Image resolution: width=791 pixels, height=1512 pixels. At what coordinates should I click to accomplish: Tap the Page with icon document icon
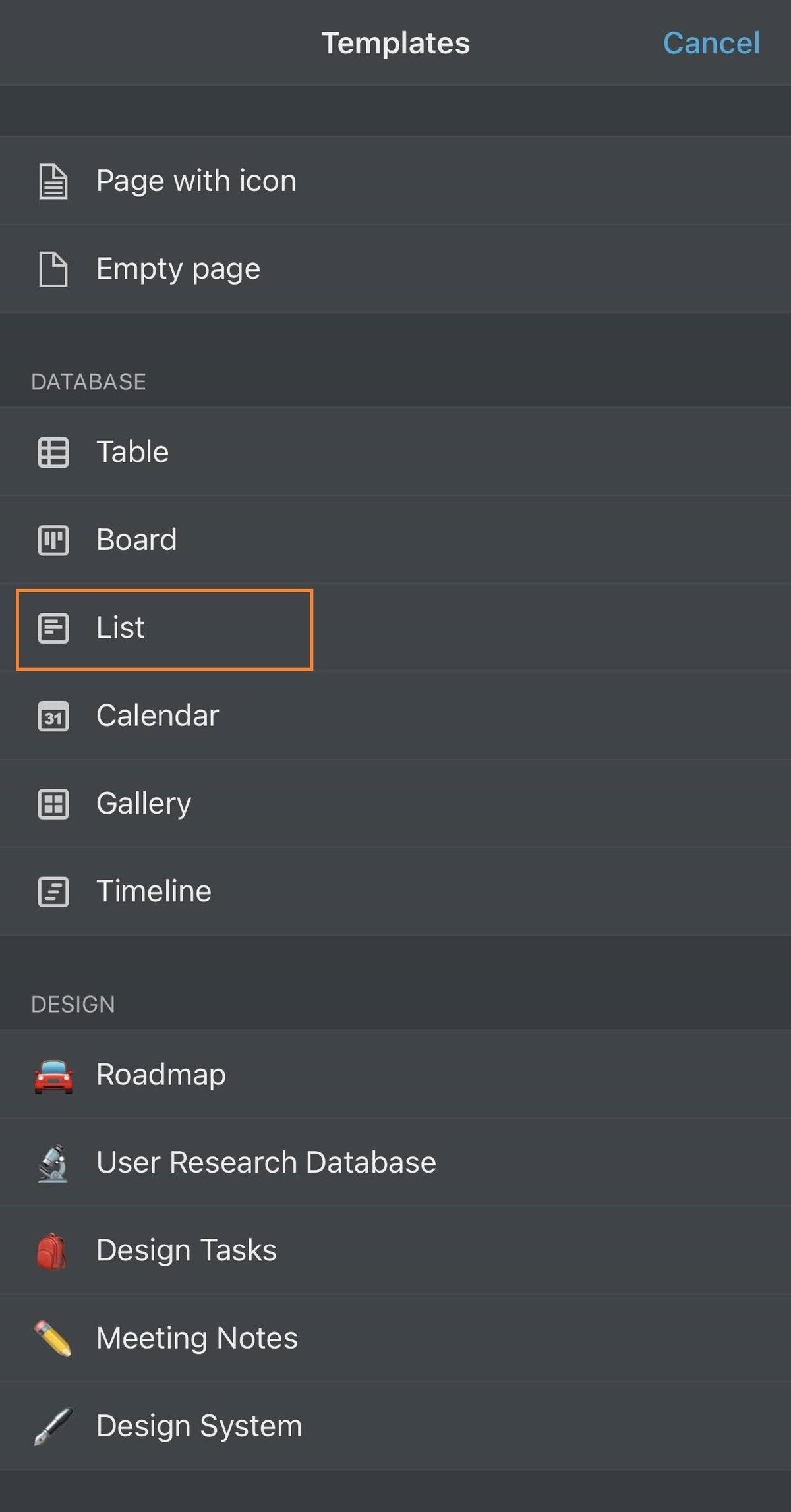click(x=53, y=181)
